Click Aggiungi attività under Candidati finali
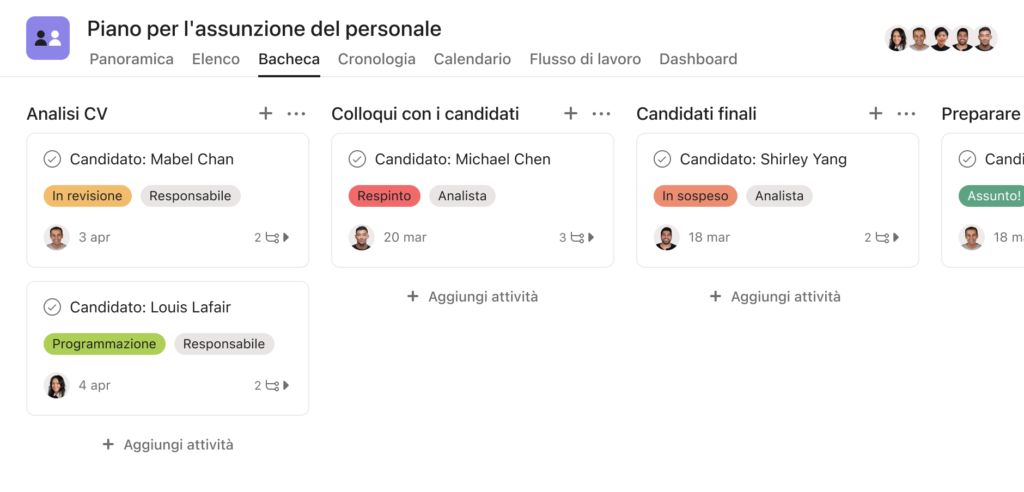Image resolution: width=1024 pixels, height=492 pixels. coord(775,297)
